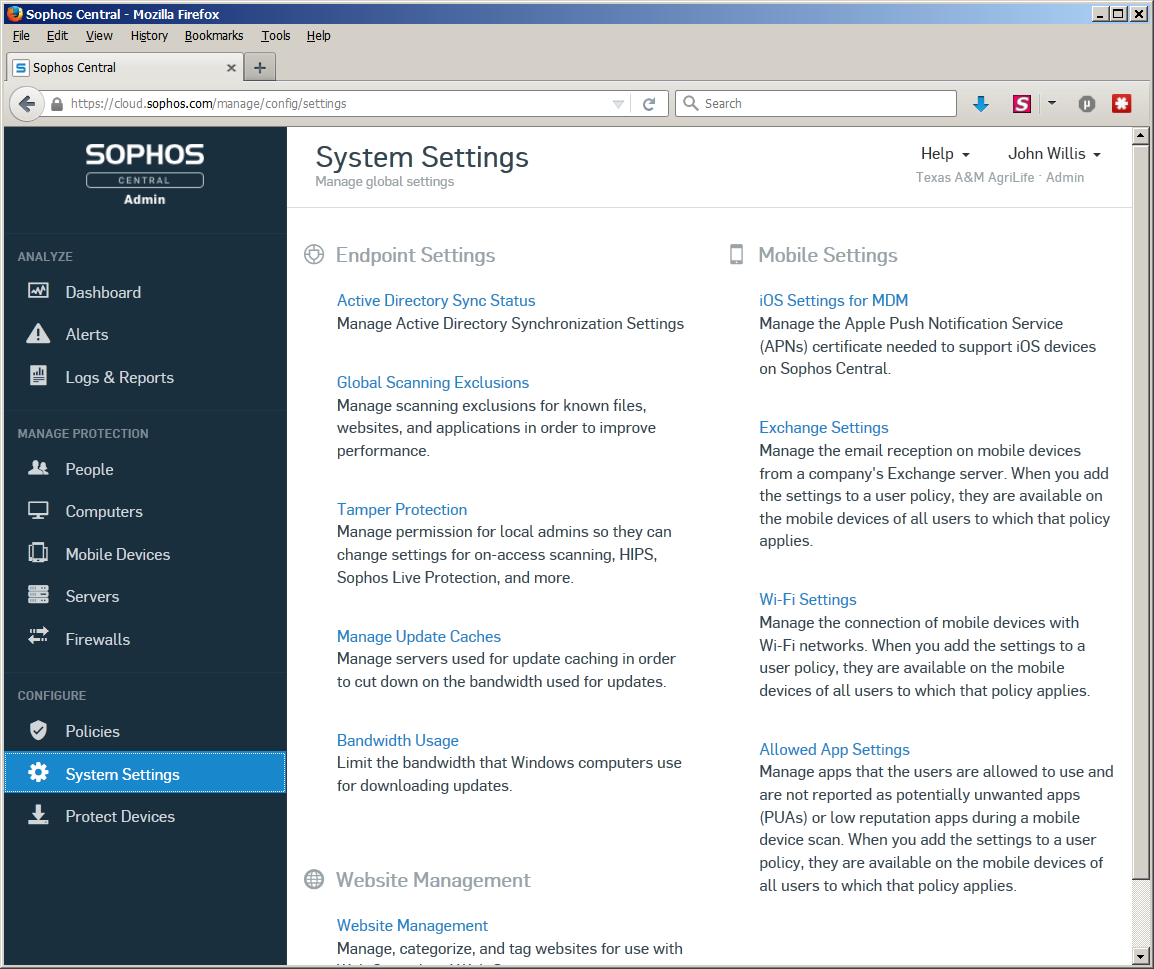Click the SOPHOS Central logo
1154x969 pixels.
click(x=145, y=174)
